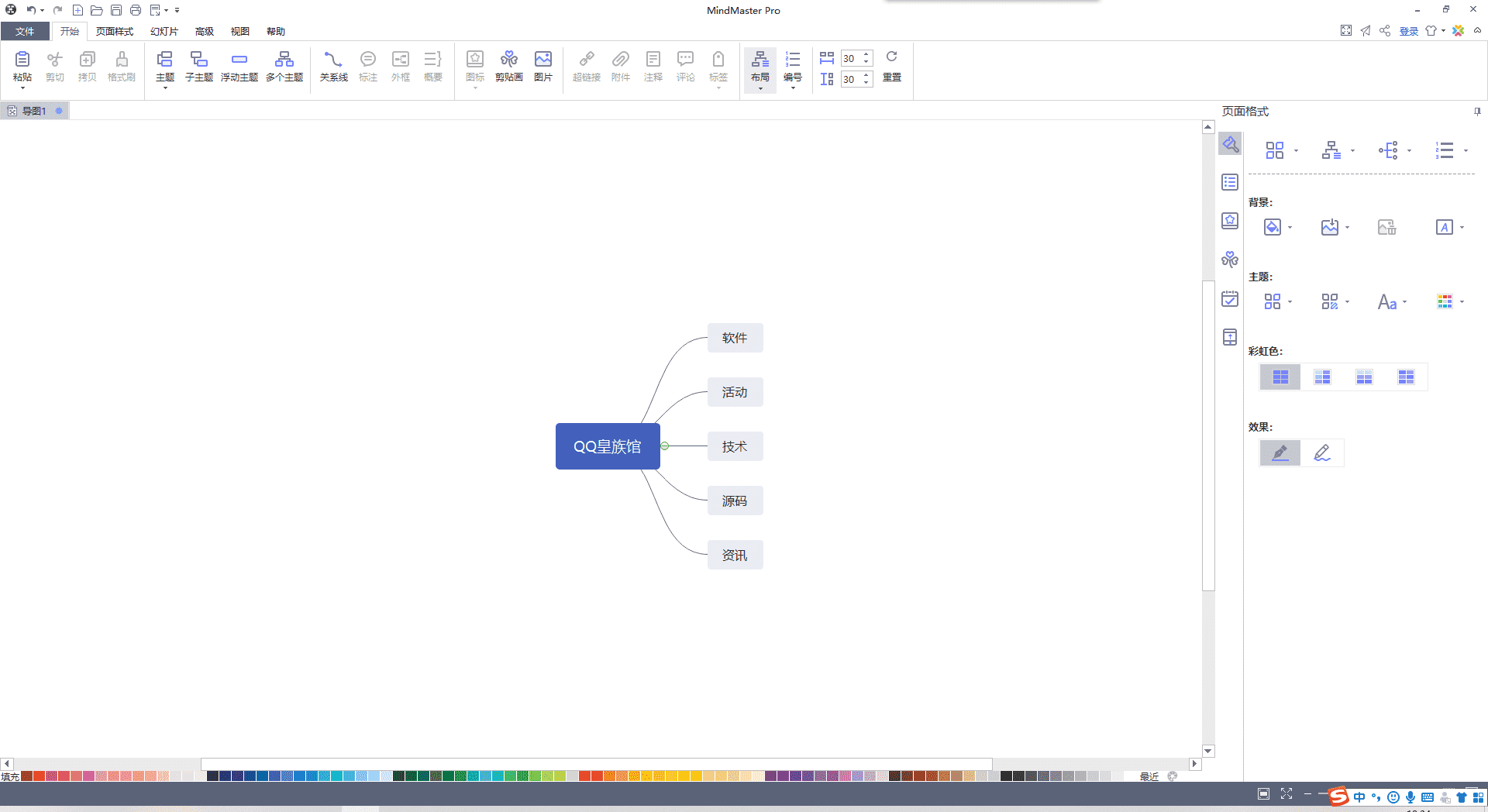1488x812 pixels.
Task: Select the fourth Rainbow color option
Action: [1406, 377]
